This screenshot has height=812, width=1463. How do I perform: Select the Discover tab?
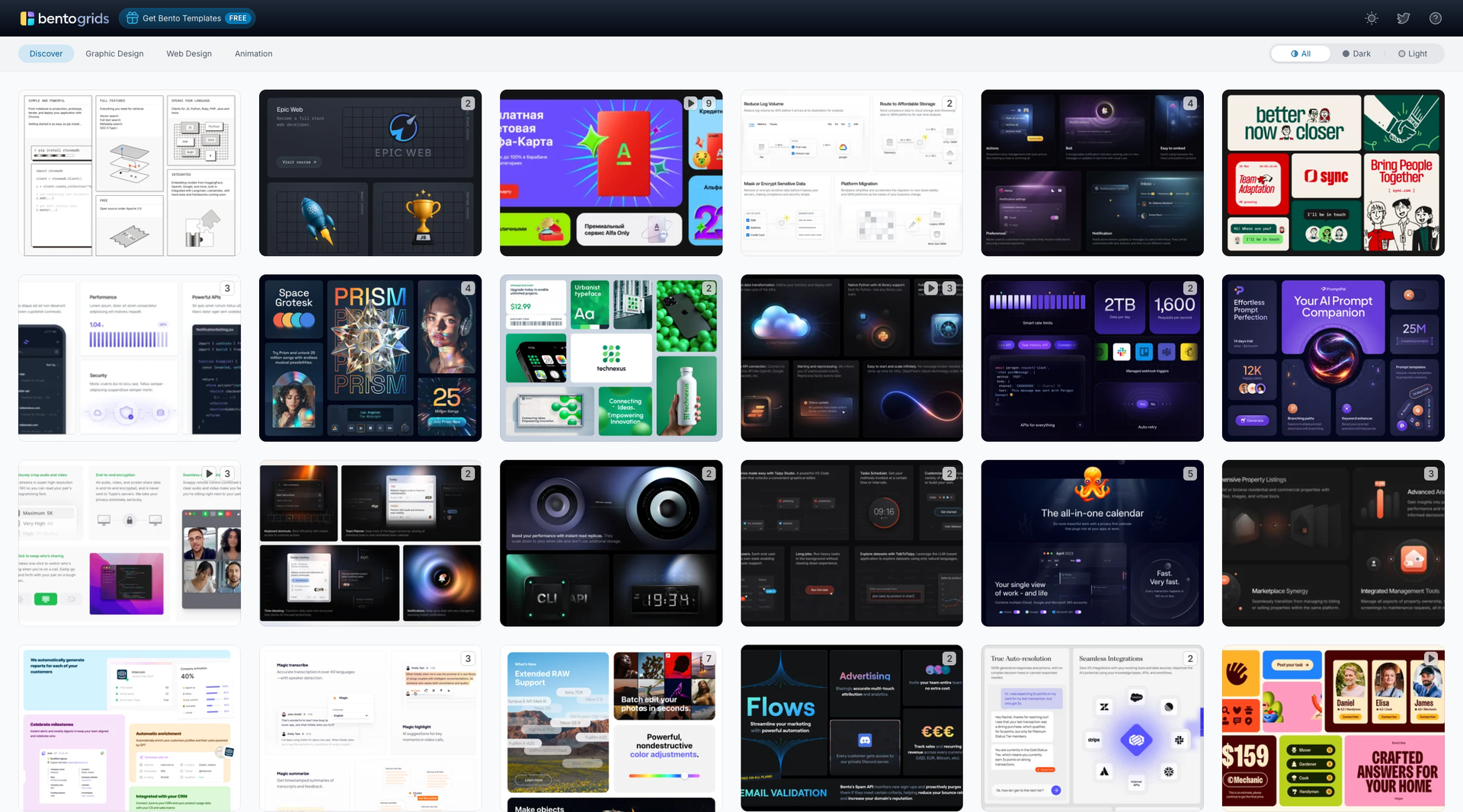pos(46,53)
